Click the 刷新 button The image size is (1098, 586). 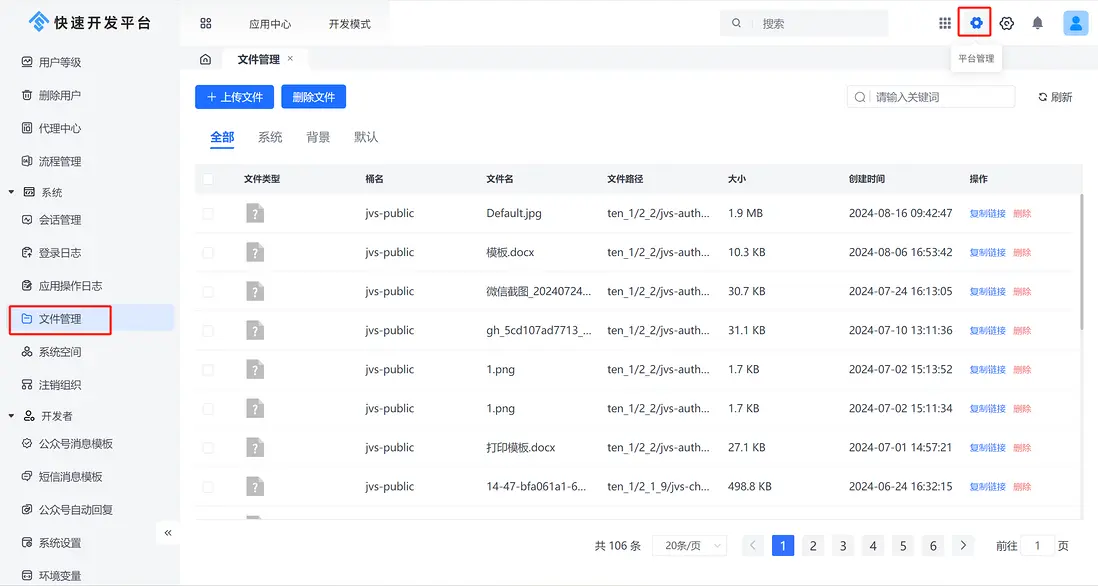click(1055, 97)
